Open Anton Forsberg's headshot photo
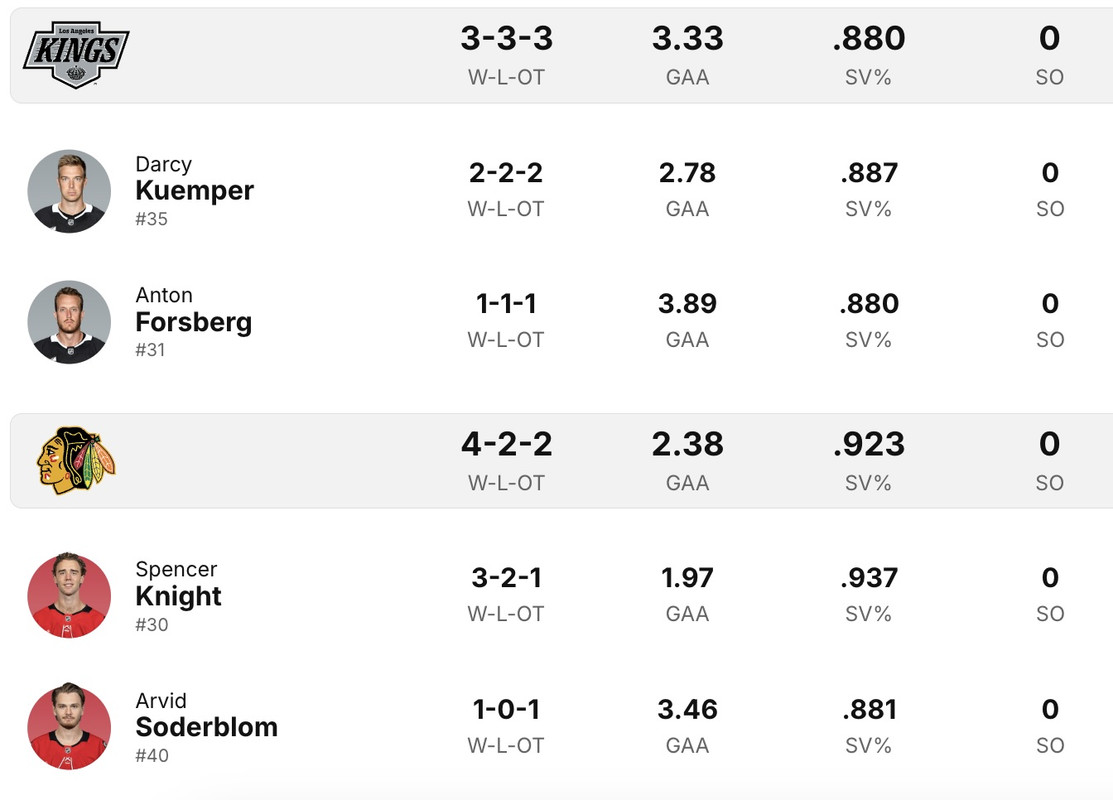 (69, 322)
